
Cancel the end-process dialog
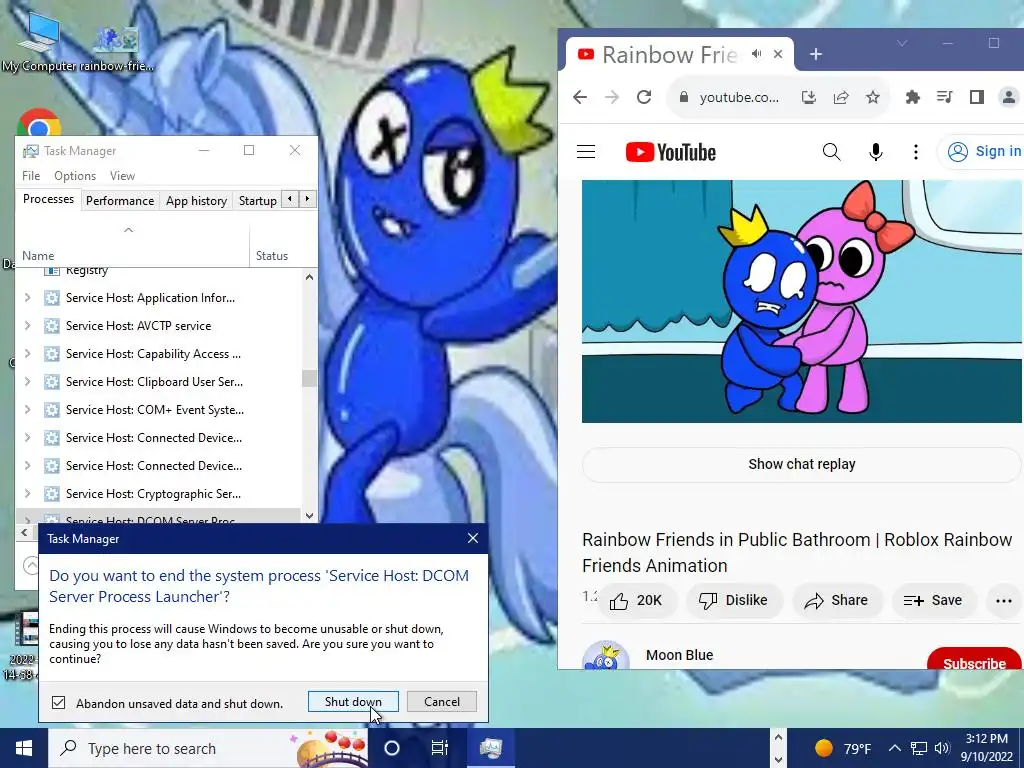(441, 701)
